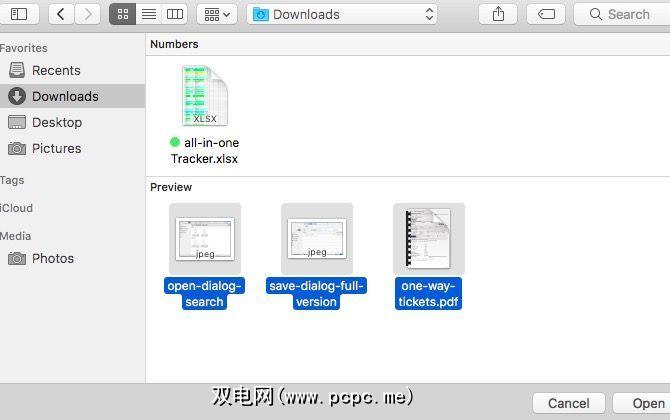This screenshot has width=670, height=420.
Task: Switch to column view
Action: pyautogui.click(x=174, y=14)
